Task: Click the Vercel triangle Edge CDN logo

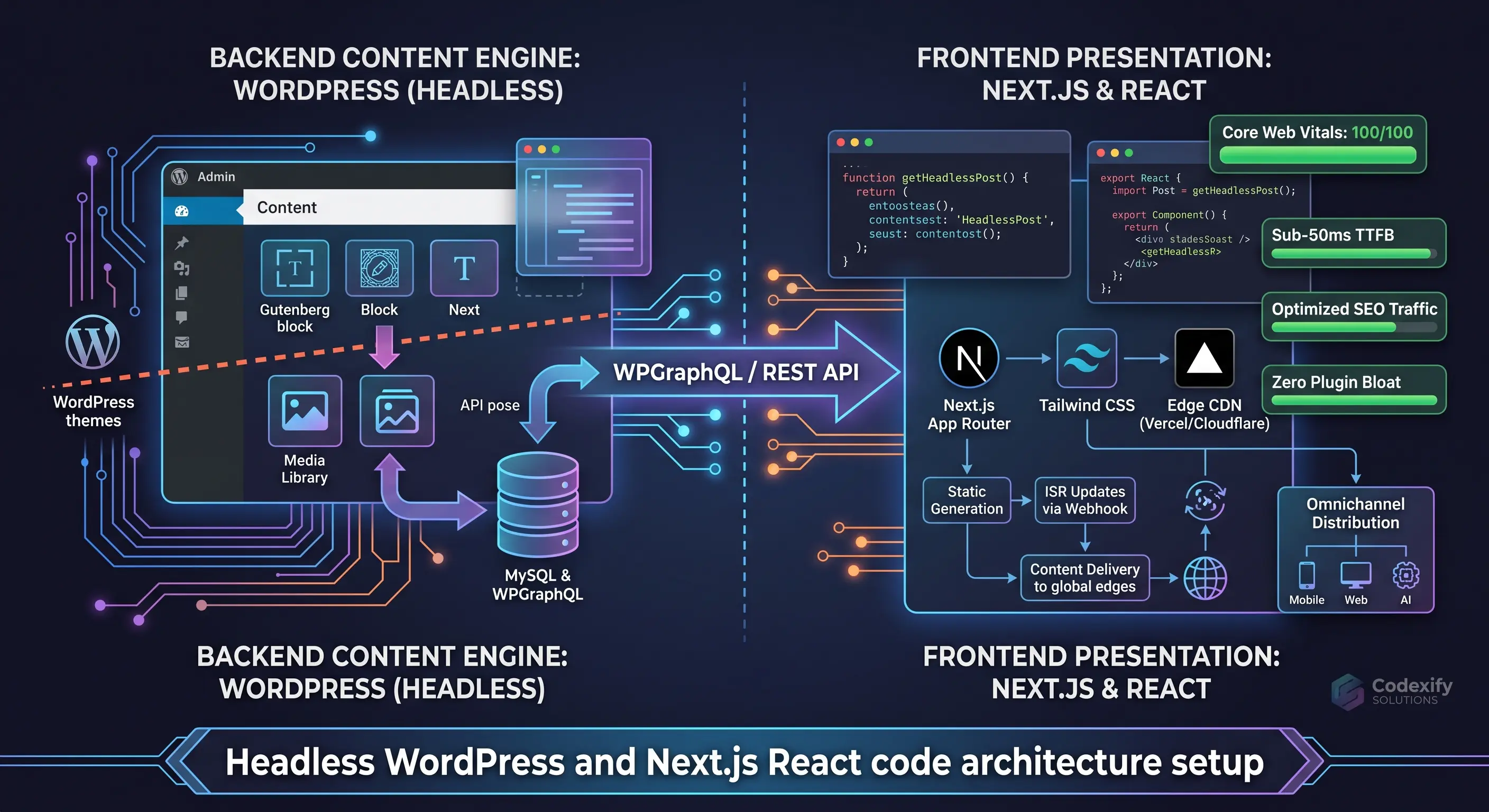Action: click(1205, 358)
